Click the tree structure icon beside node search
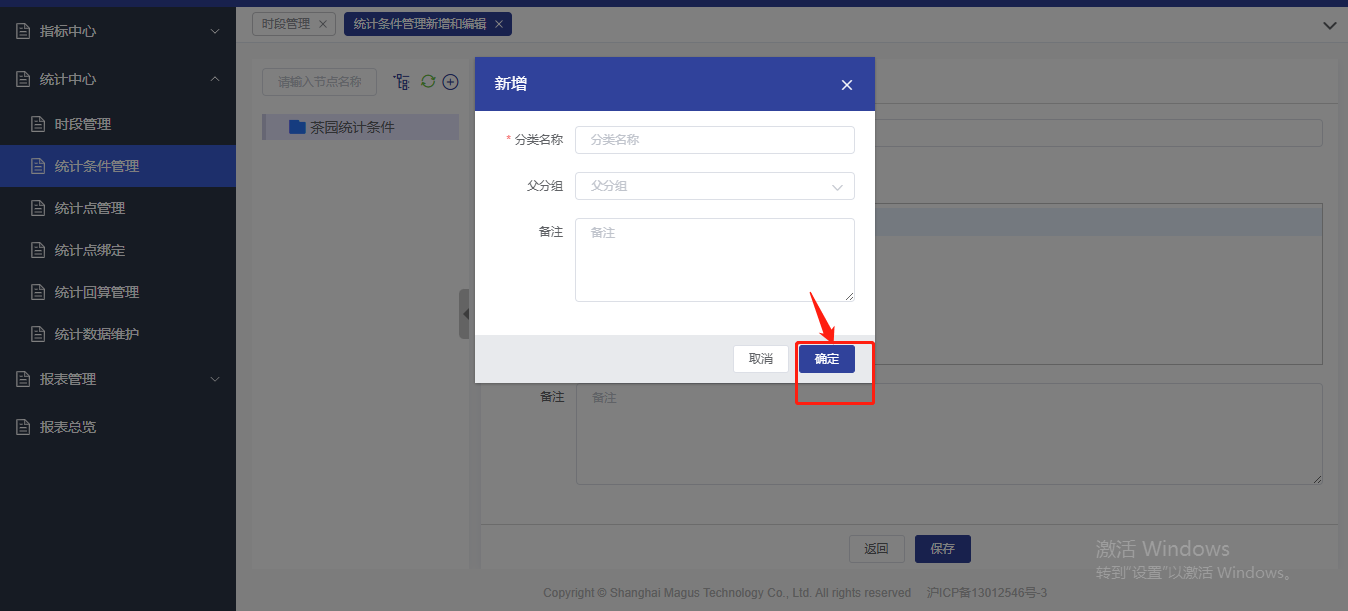This screenshot has height=611, width=1348. (x=402, y=82)
